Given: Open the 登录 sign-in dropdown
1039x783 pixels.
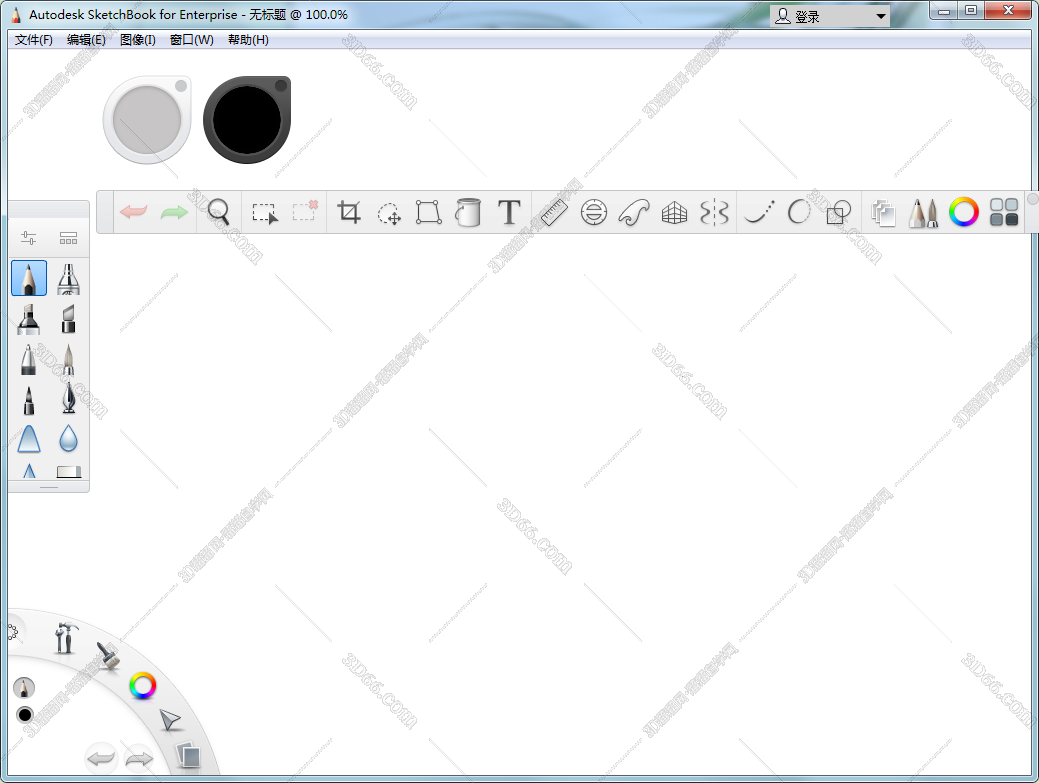Looking at the screenshot, I should (x=830, y=16).
